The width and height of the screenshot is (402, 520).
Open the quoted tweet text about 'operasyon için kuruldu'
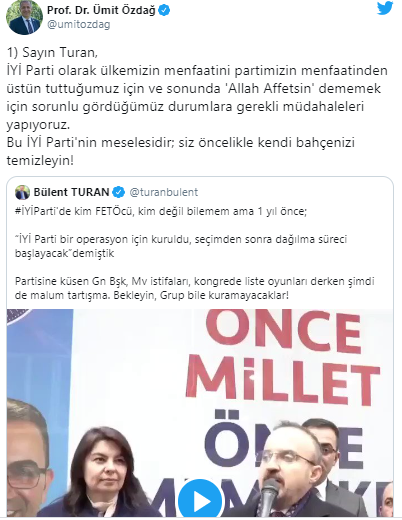pos(181,246)
